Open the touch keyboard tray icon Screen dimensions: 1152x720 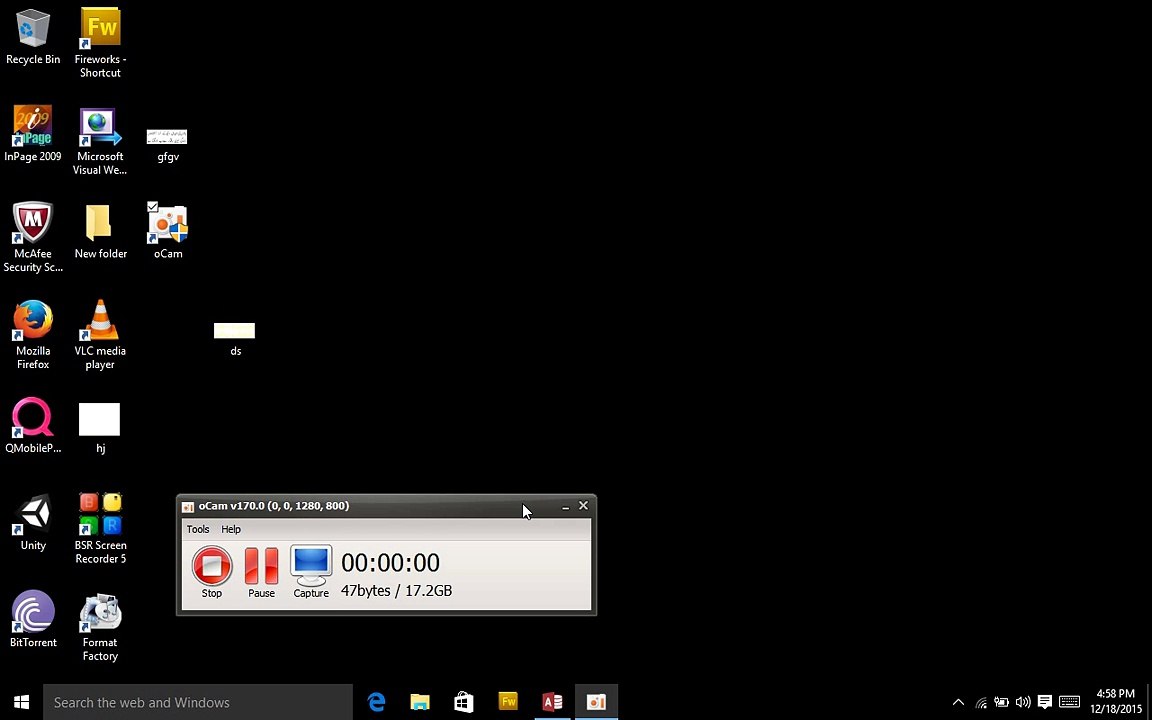[x=1070, y=702]
